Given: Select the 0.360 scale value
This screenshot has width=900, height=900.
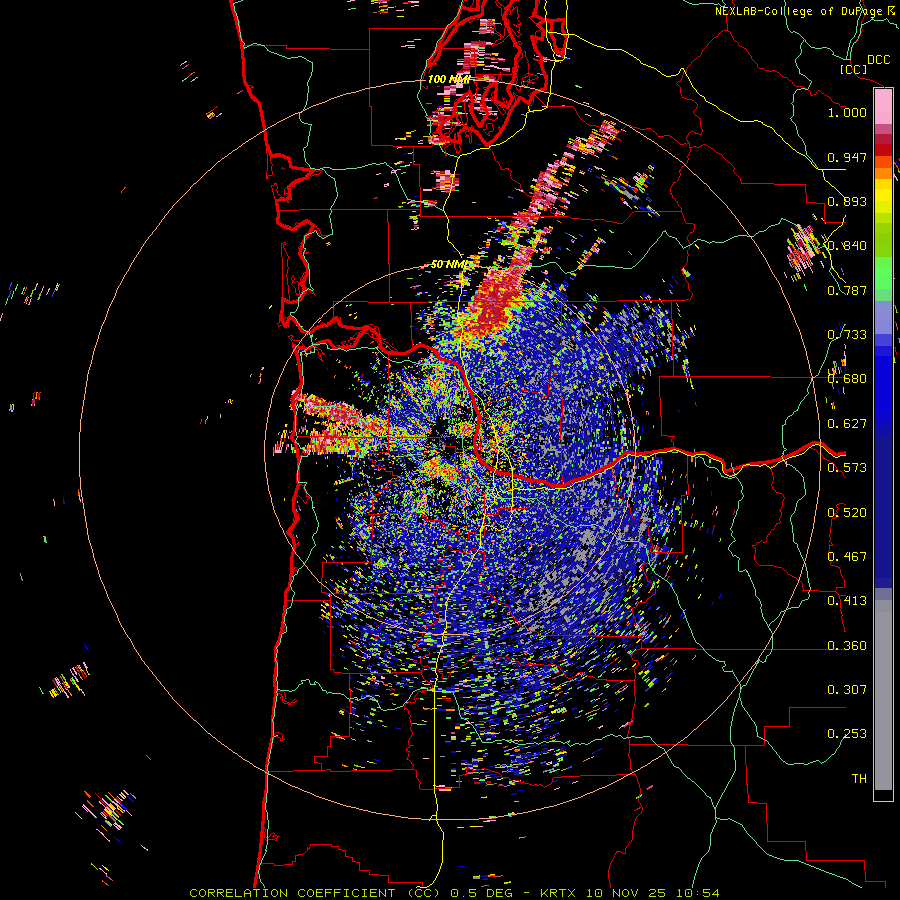Looking at the screenshot, I should coord(847,646).
